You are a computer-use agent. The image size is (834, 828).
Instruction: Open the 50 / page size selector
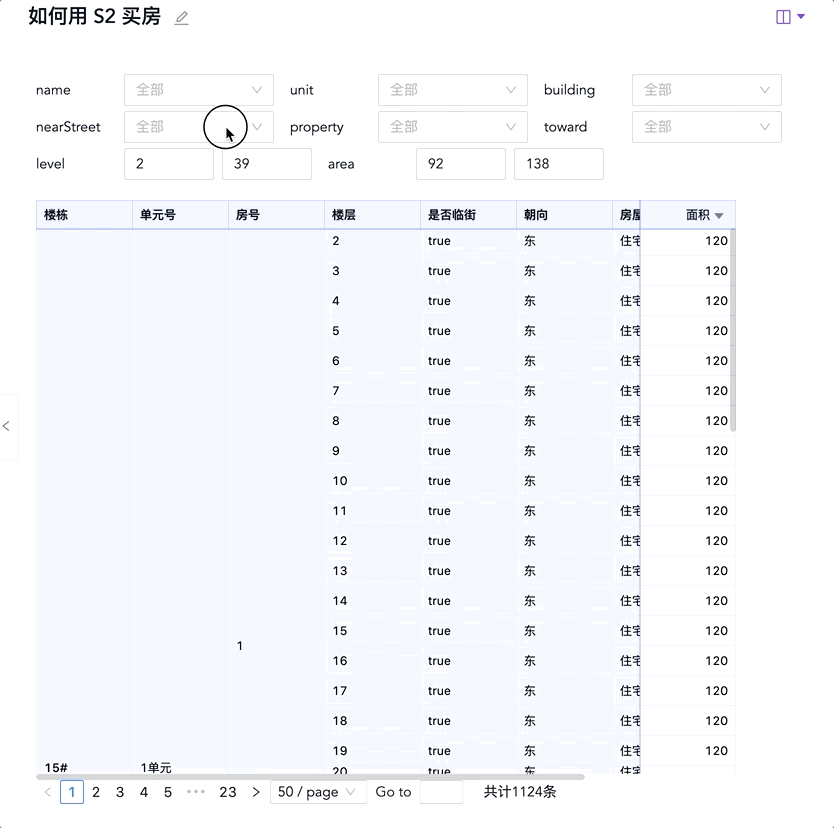pos(318,792)
